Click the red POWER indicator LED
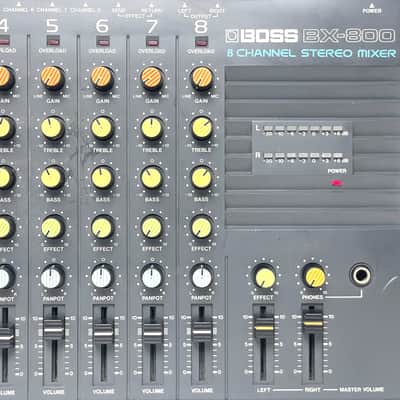Screen dimensions: 400x400 (337, 183)
